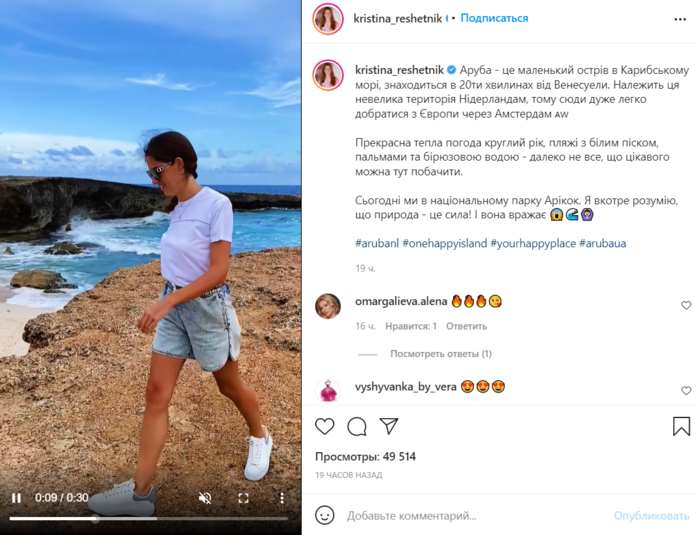
Task: Like vyshyvanka_by_vera's comment
Action: click(x=686, y=390)
